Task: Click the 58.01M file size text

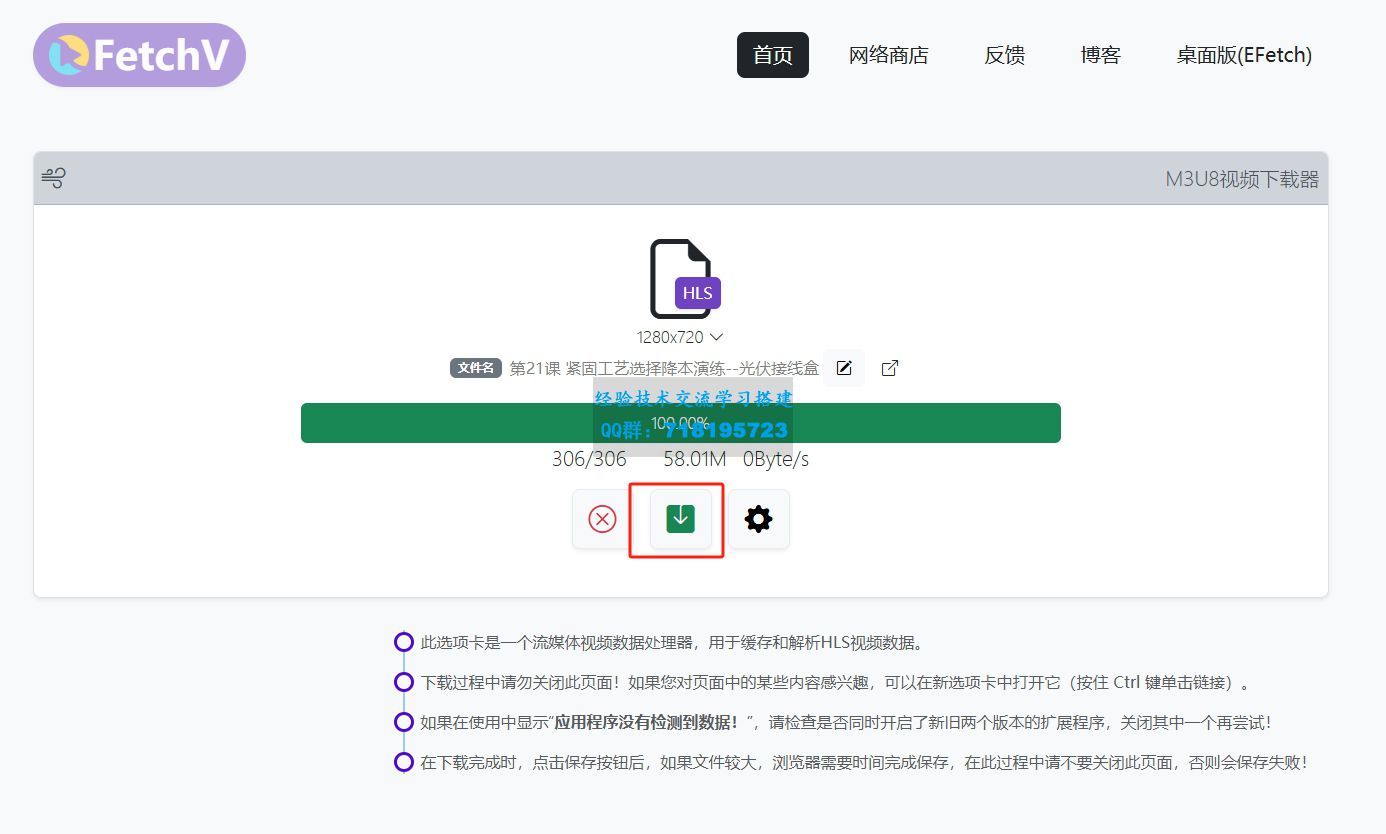Action: click(x=695, y=460)
